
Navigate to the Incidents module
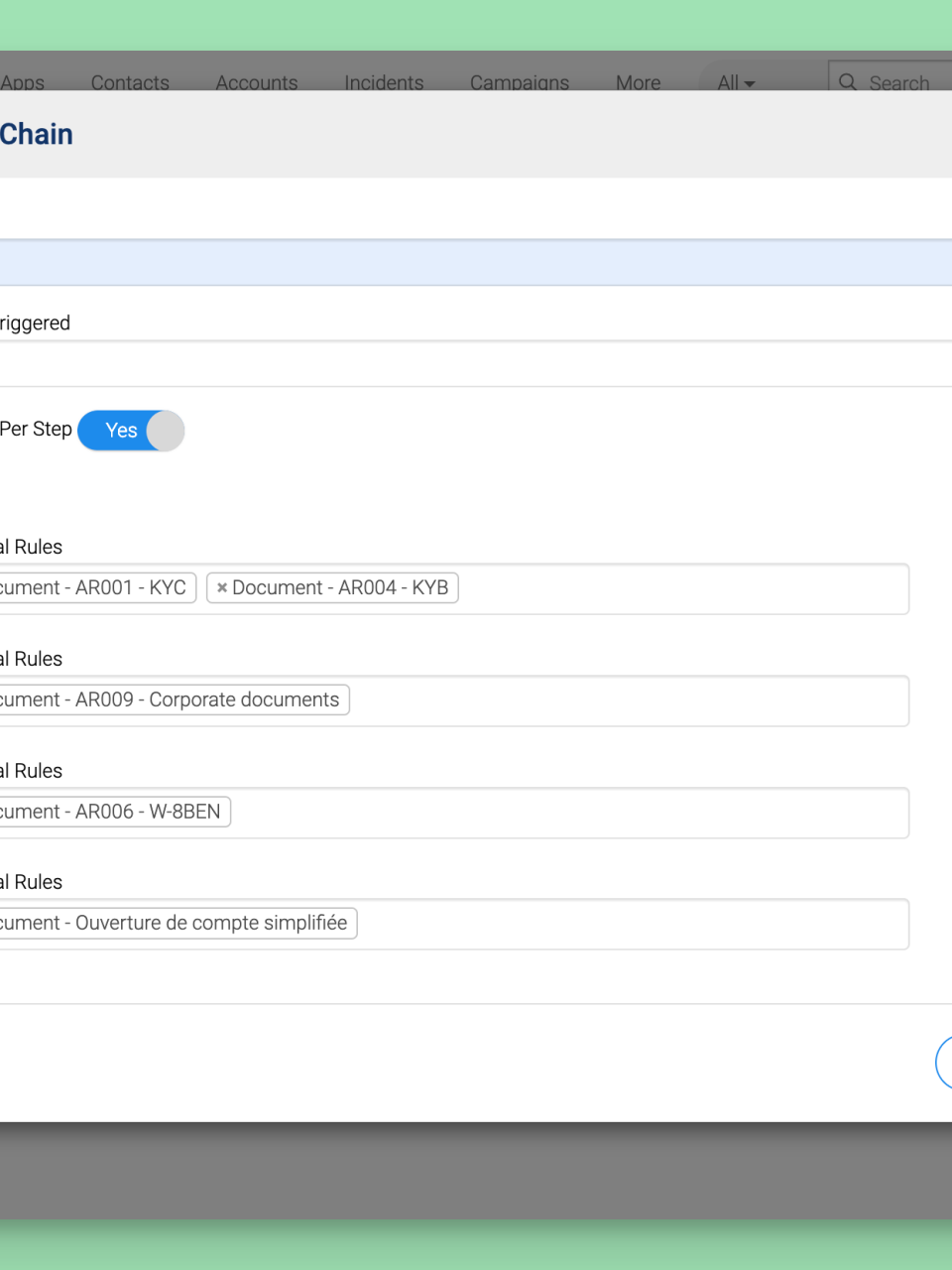coord(384,82)
